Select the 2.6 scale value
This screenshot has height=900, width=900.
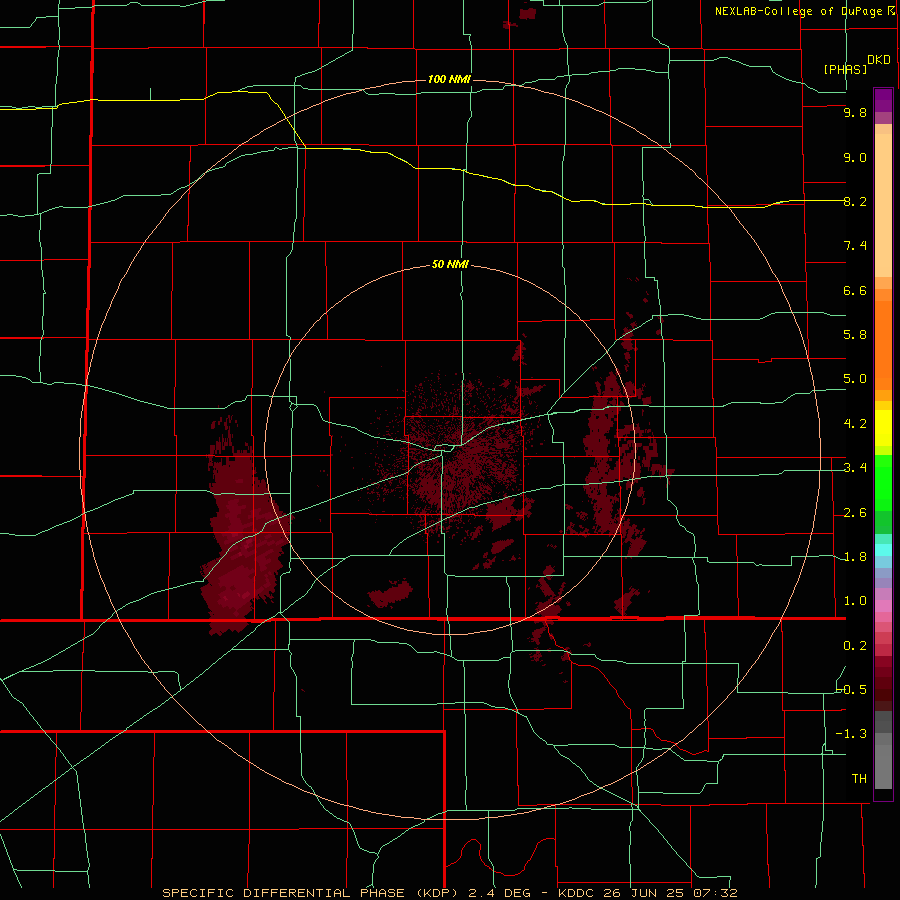855,513
